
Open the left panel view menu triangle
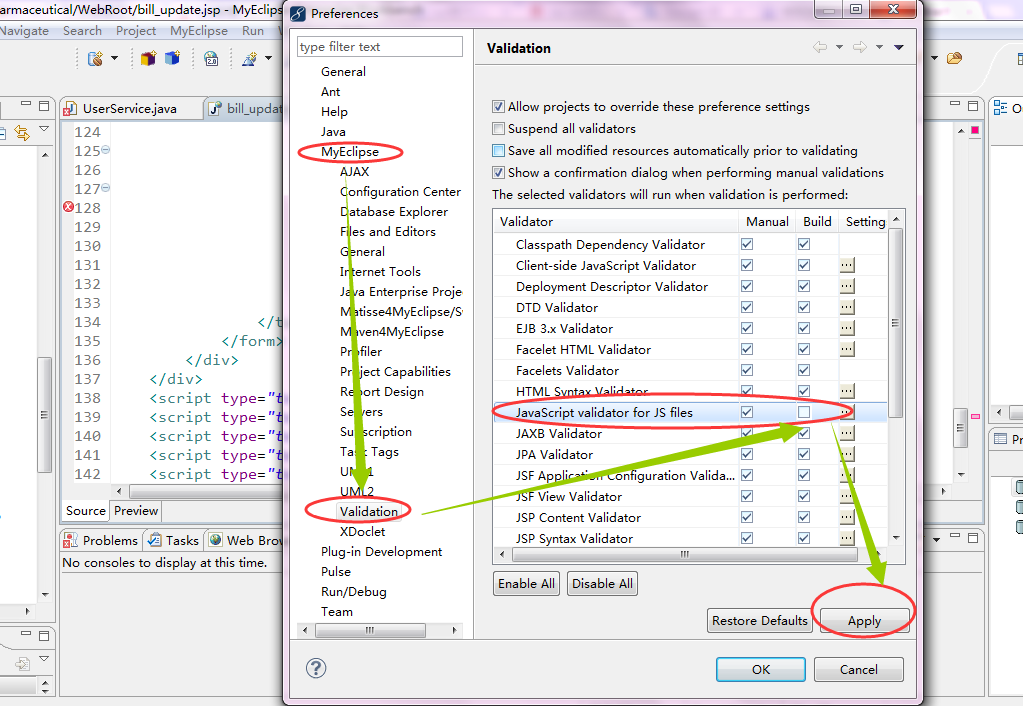click(44, 129)
